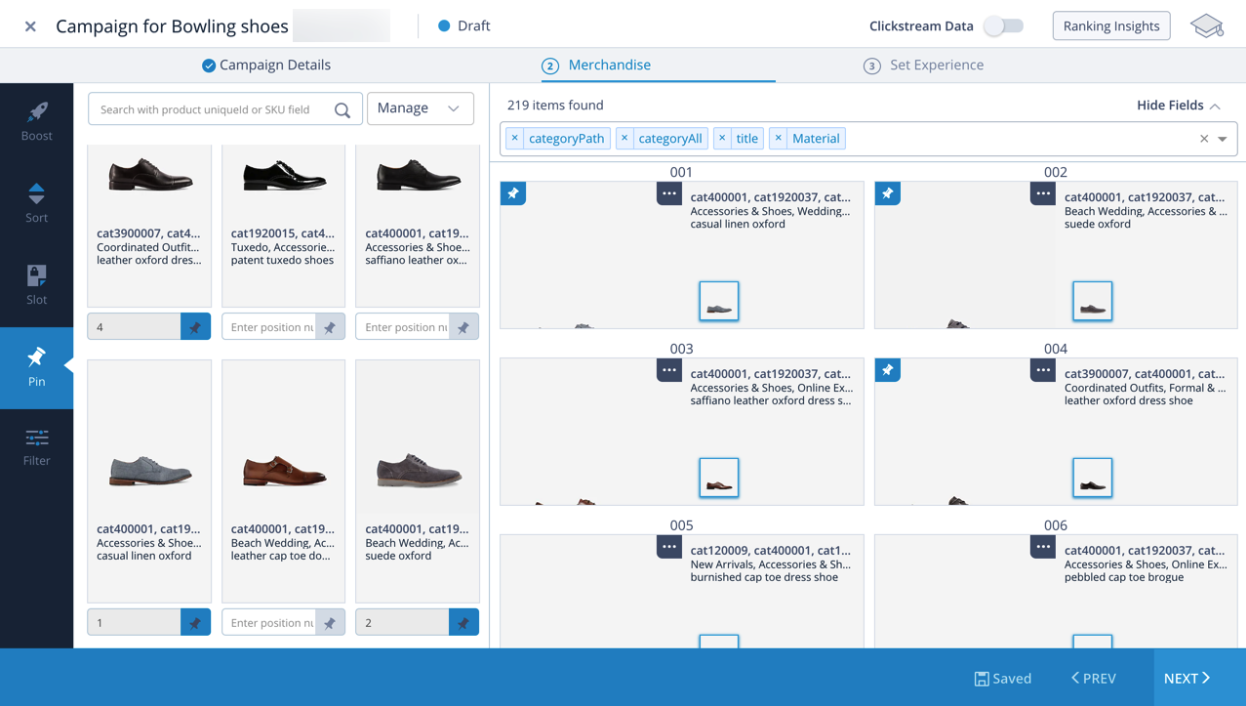Image resolution: width=1246 pixels, height=706 pixels.
Task: Open the more options menu on item 001
Action: click(x=669, y=193)
